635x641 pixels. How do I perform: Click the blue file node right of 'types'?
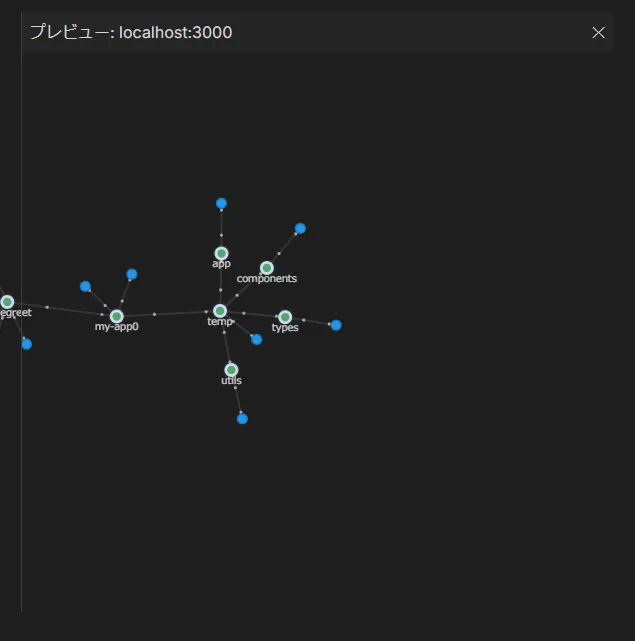pos(336,325)
